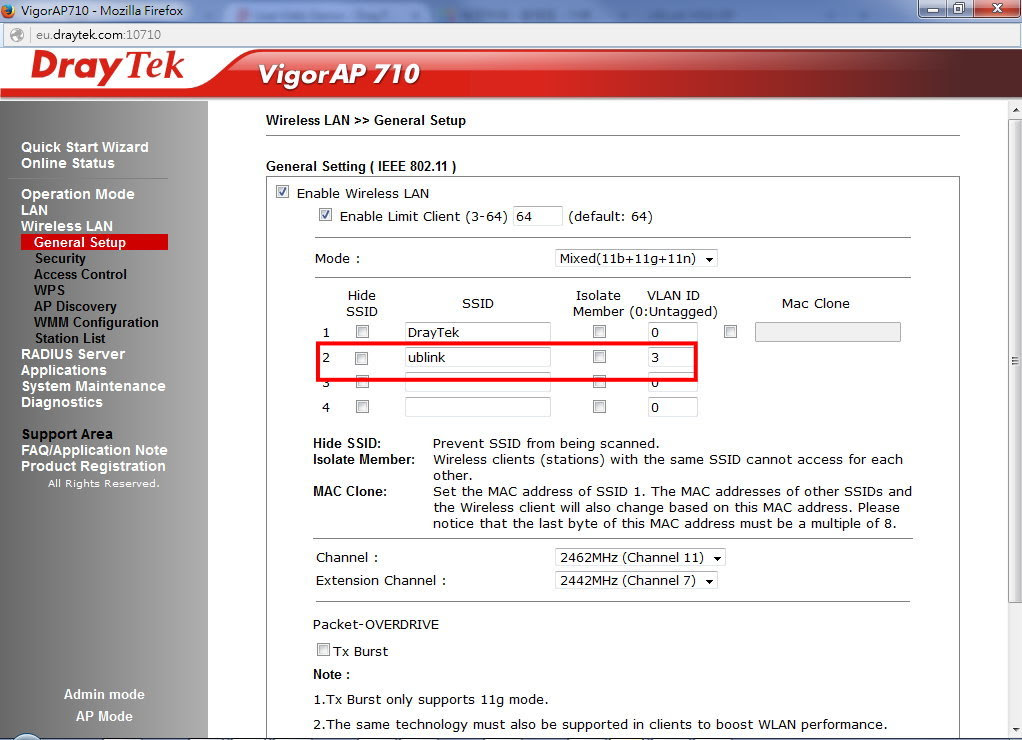Enable Isolate Member for row 4
The image size is (1022, 740).
click(599, 406)
